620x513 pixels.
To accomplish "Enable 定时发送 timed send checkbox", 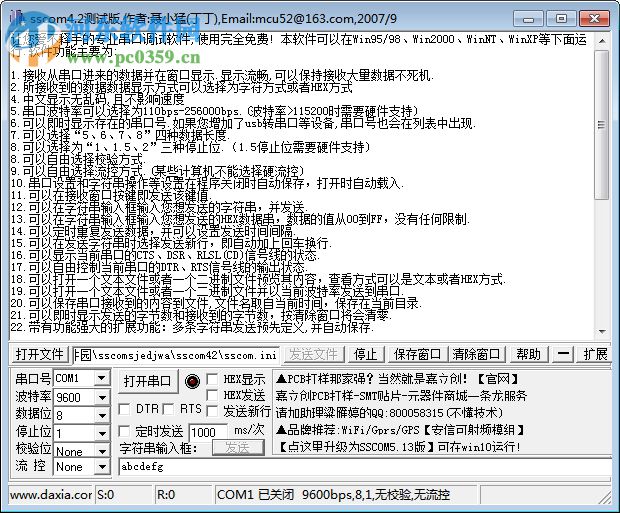I will click(124, 431).
